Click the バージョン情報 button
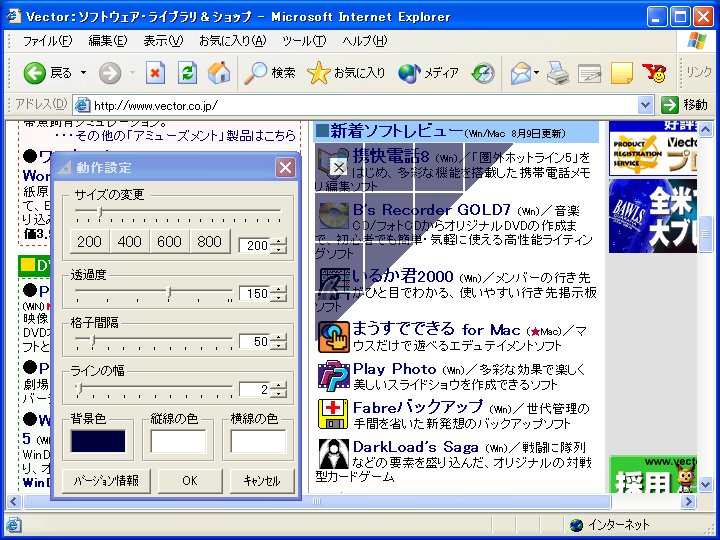 point(106,481)
